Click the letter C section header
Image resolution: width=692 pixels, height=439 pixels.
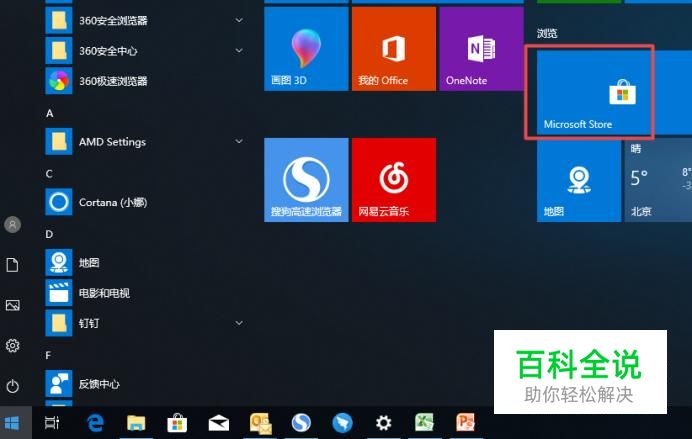[49, 174]
